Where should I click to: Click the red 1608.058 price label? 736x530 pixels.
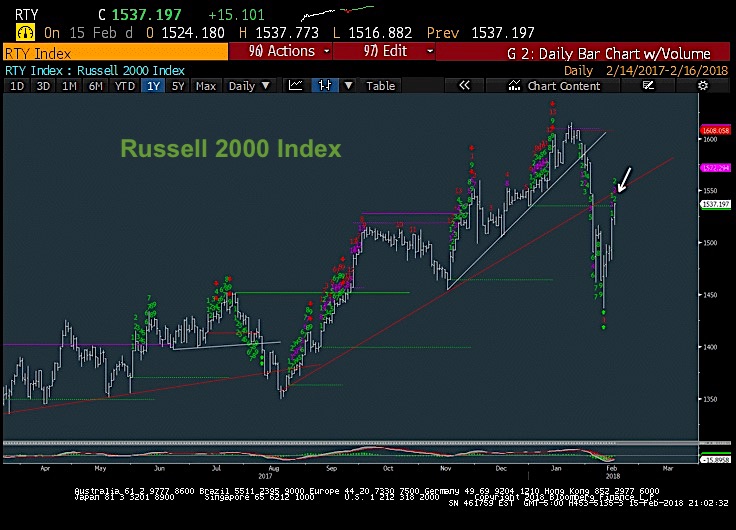[x=715, y=131]
